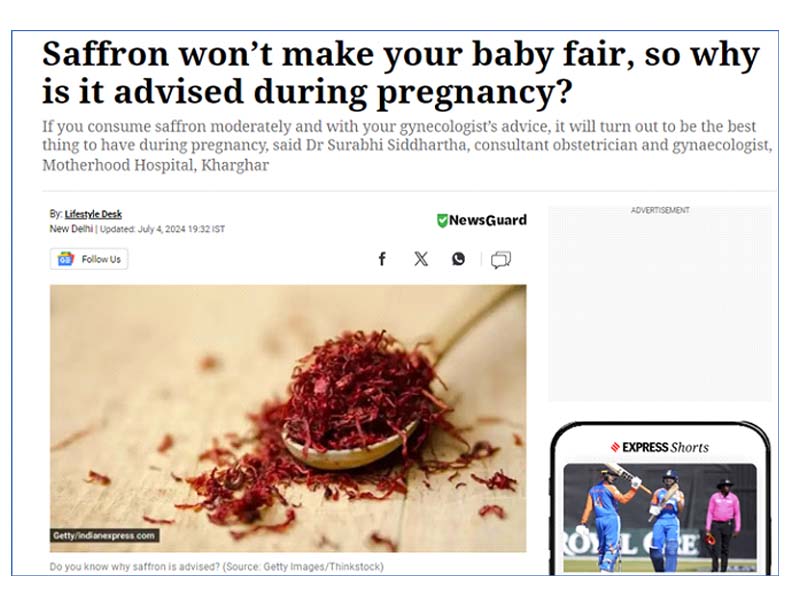
Task: Click the image caption about saffron
Action: point(216,567)
